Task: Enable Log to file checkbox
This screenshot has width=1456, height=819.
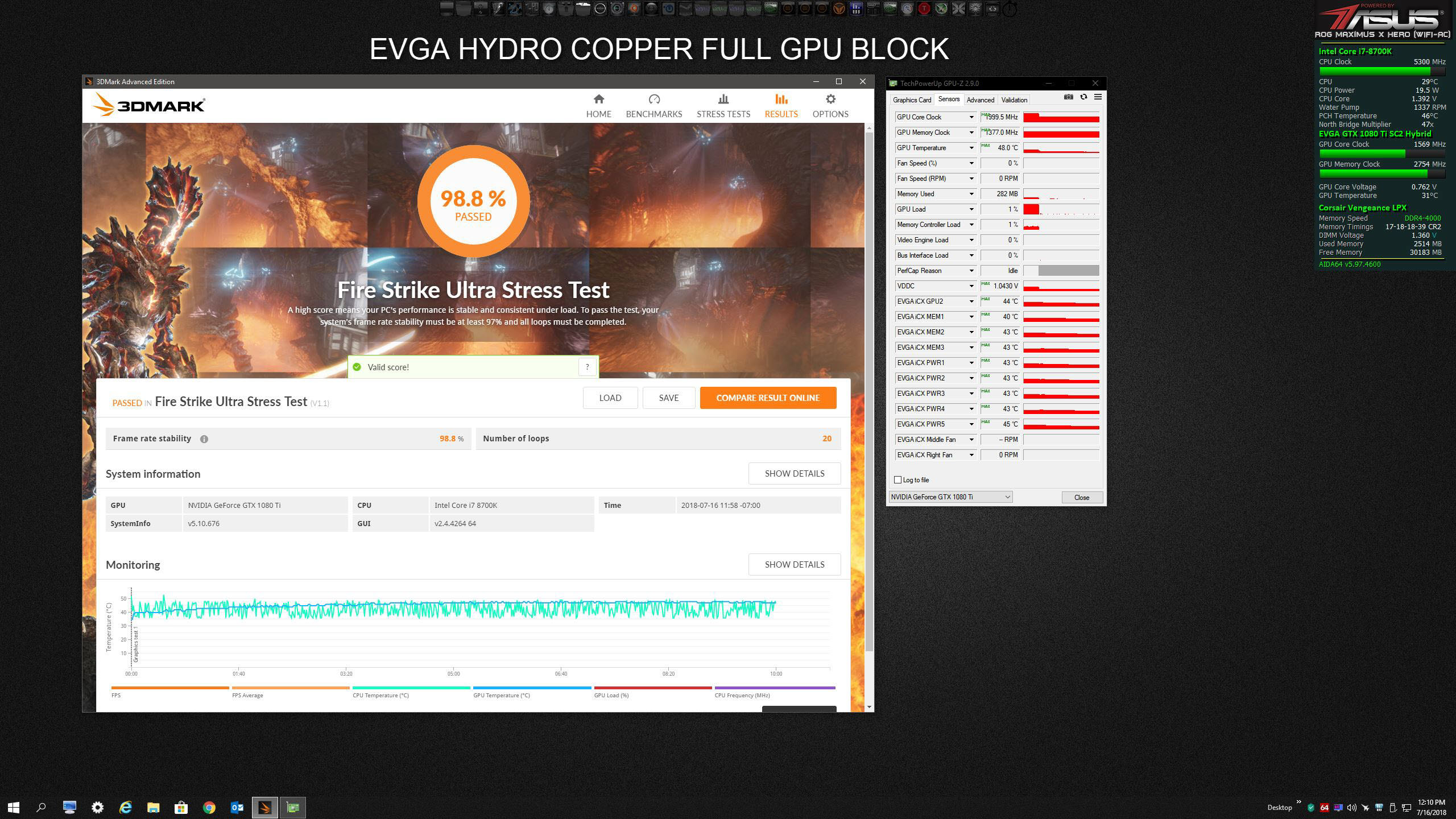Action: click(x=898, y=480)
